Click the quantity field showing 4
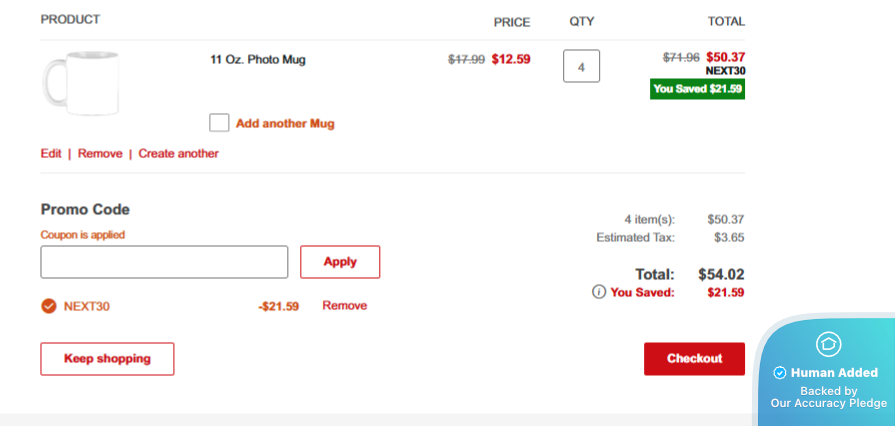The image size is (895, 426). [x=581, y=66]
